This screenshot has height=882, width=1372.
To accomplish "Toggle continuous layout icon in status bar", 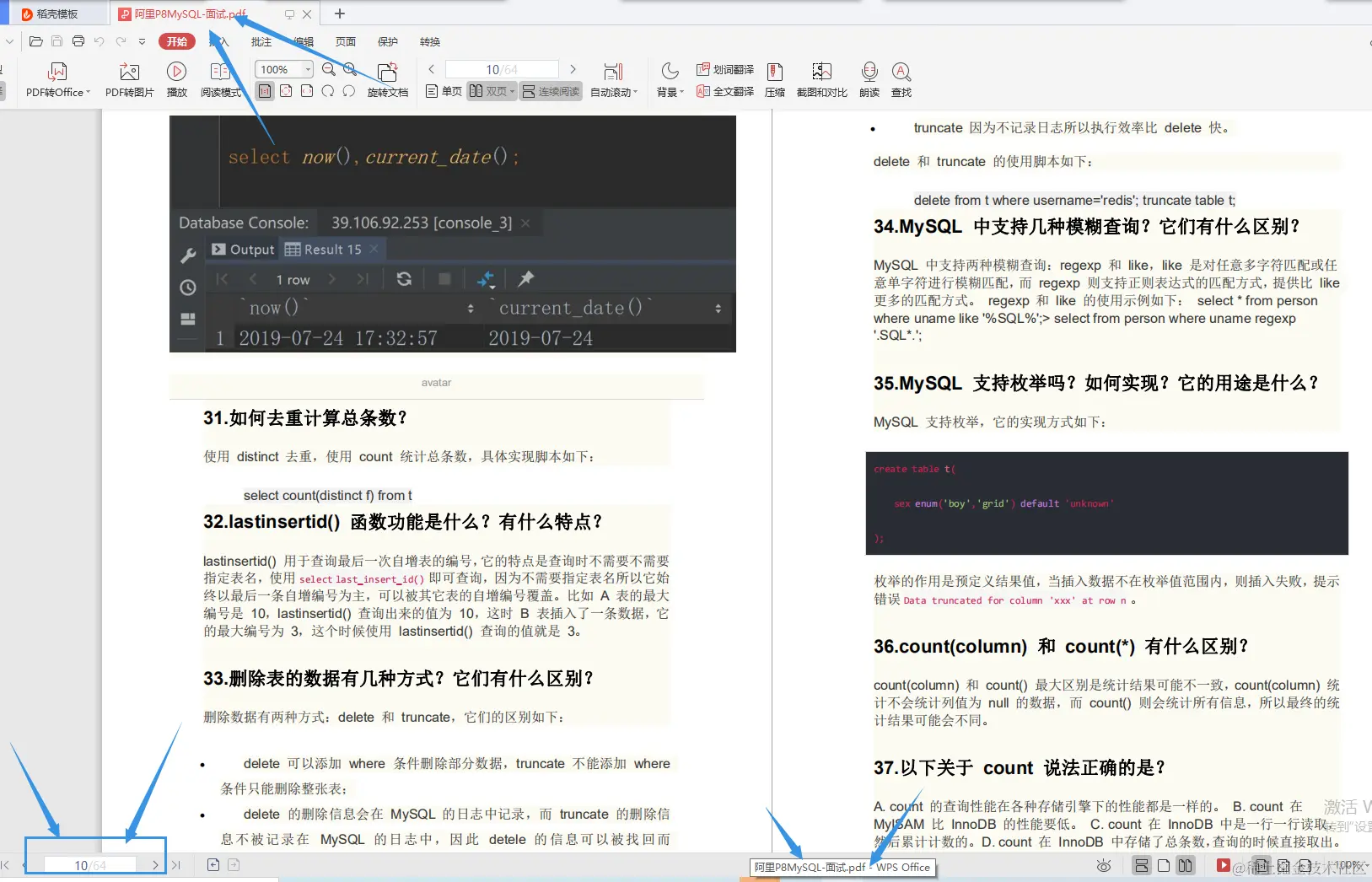I will (x=1141, y=865).
